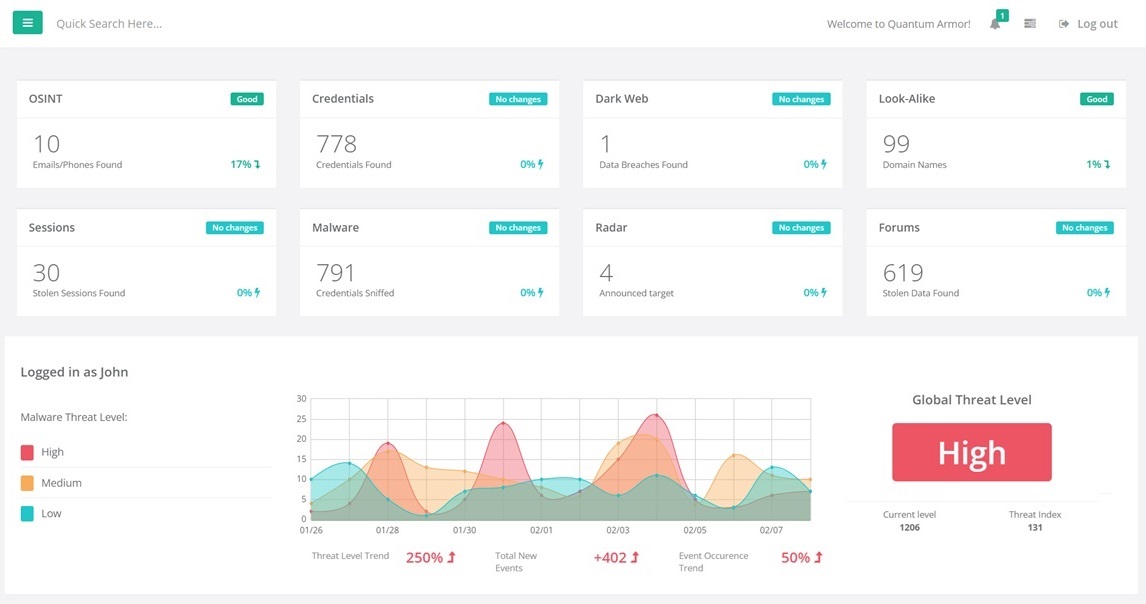Click the exit-door icon beside Log out
The image size is (1146, 604).
coord(1063,23)
